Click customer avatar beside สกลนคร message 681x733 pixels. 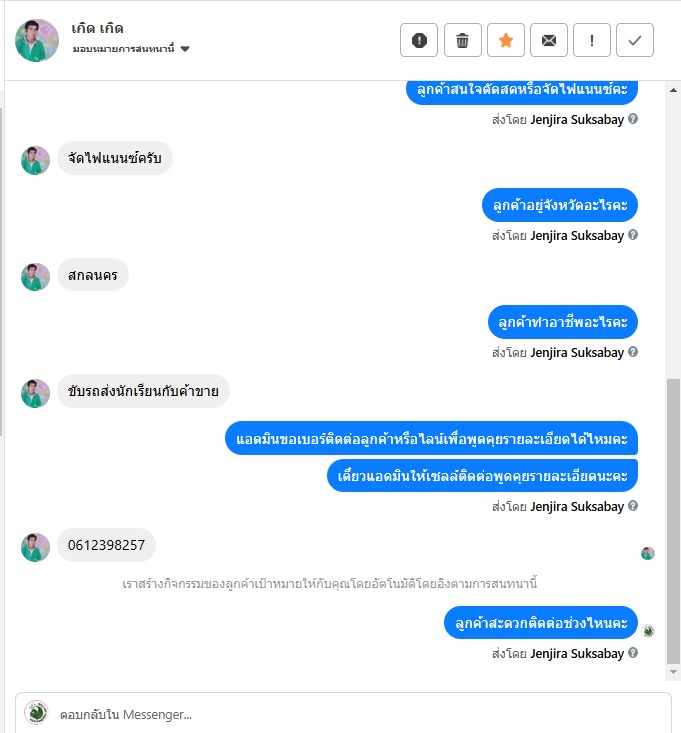[36, 276]
